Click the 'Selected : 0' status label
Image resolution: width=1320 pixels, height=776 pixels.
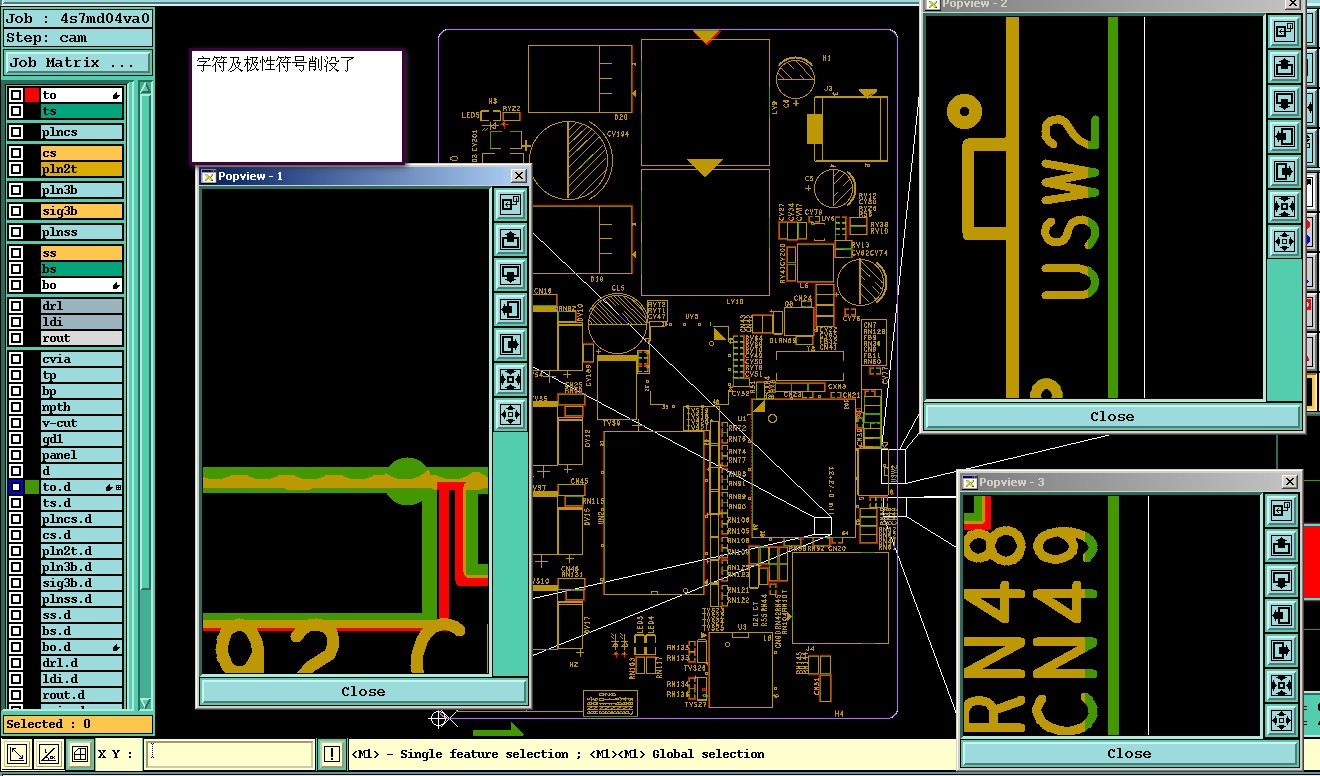point(77,724)
